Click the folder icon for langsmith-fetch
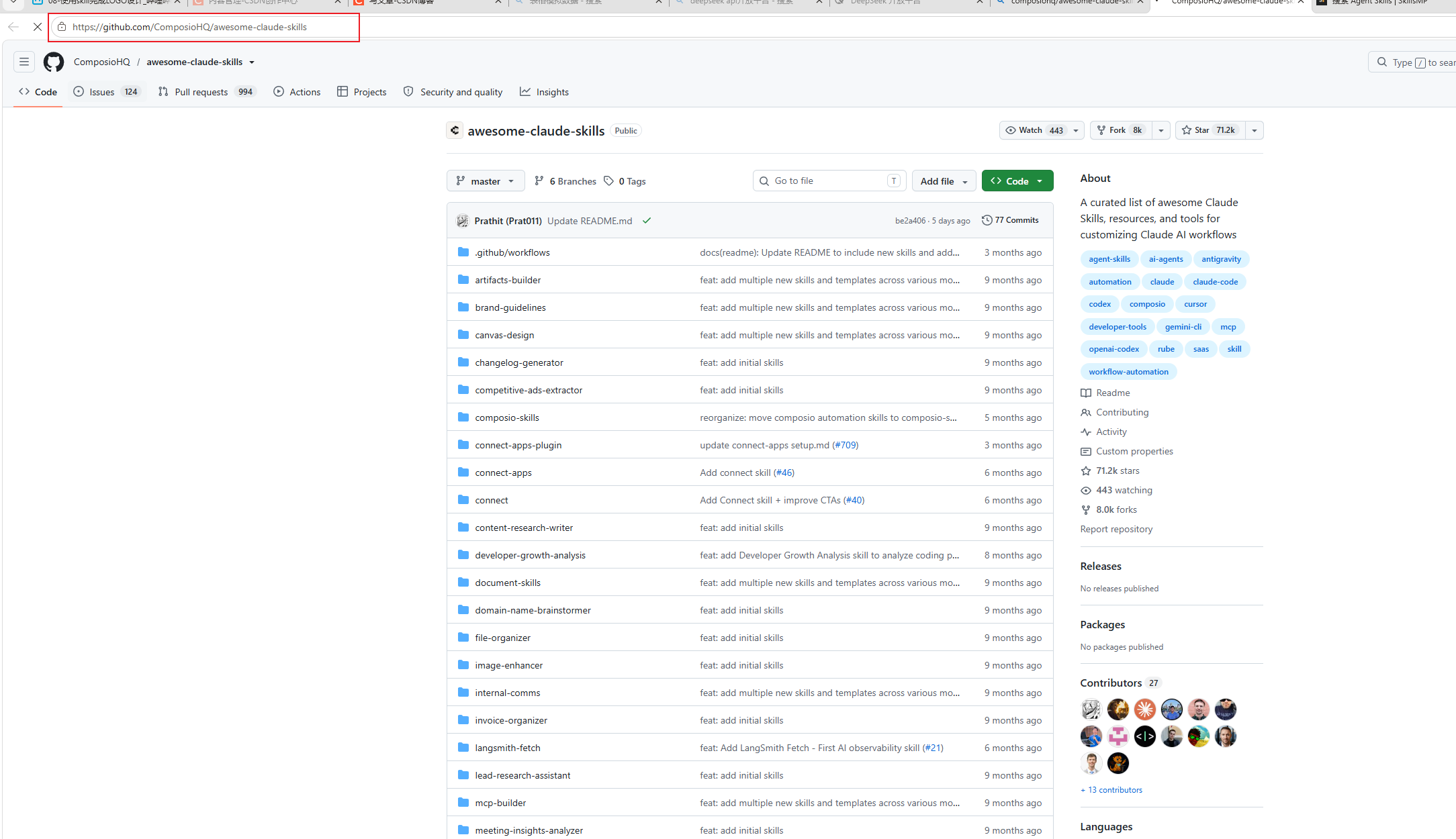 (463, 747)
